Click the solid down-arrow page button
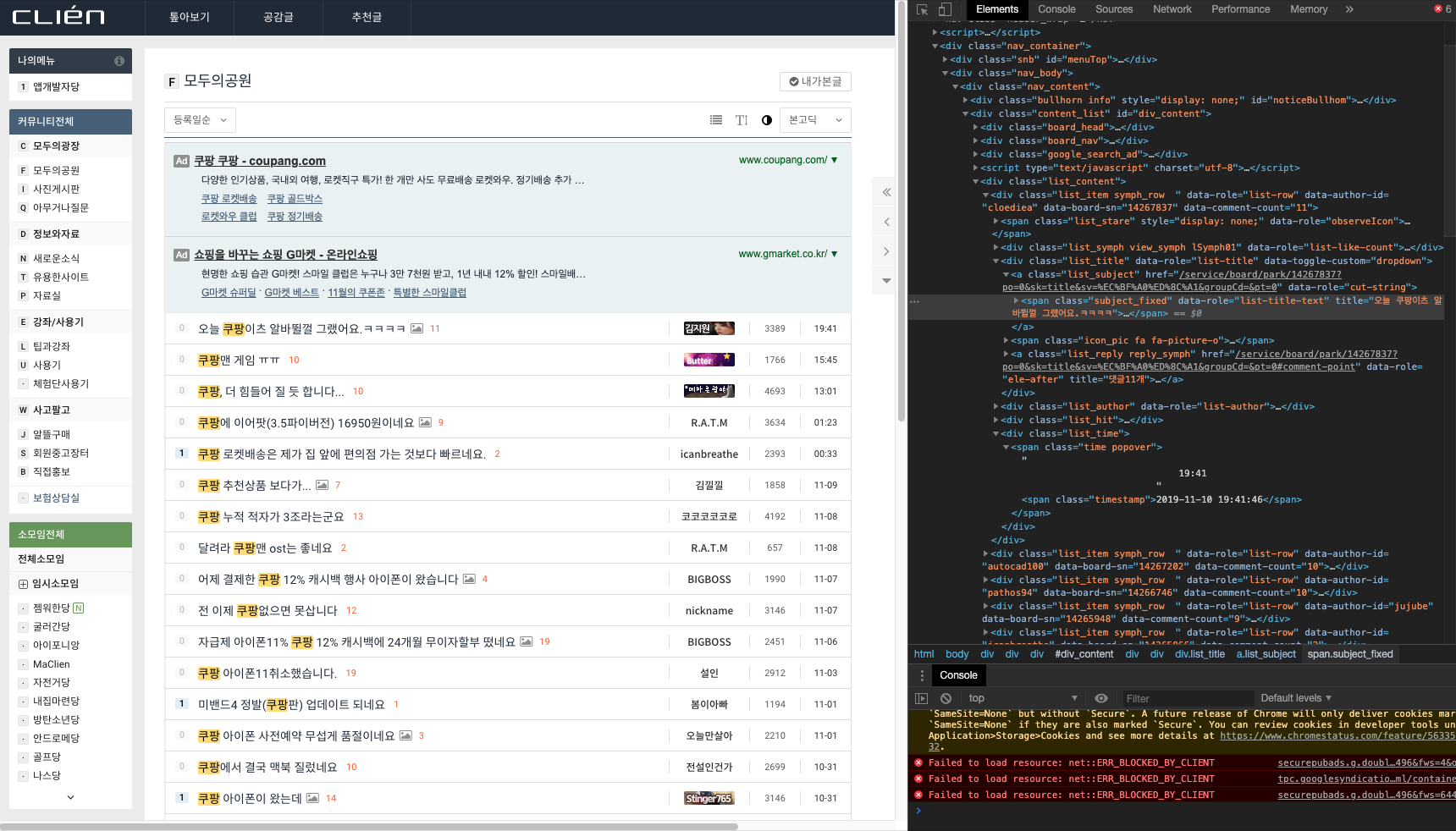Screen dimensions: 1456x831 click(886, 280)
